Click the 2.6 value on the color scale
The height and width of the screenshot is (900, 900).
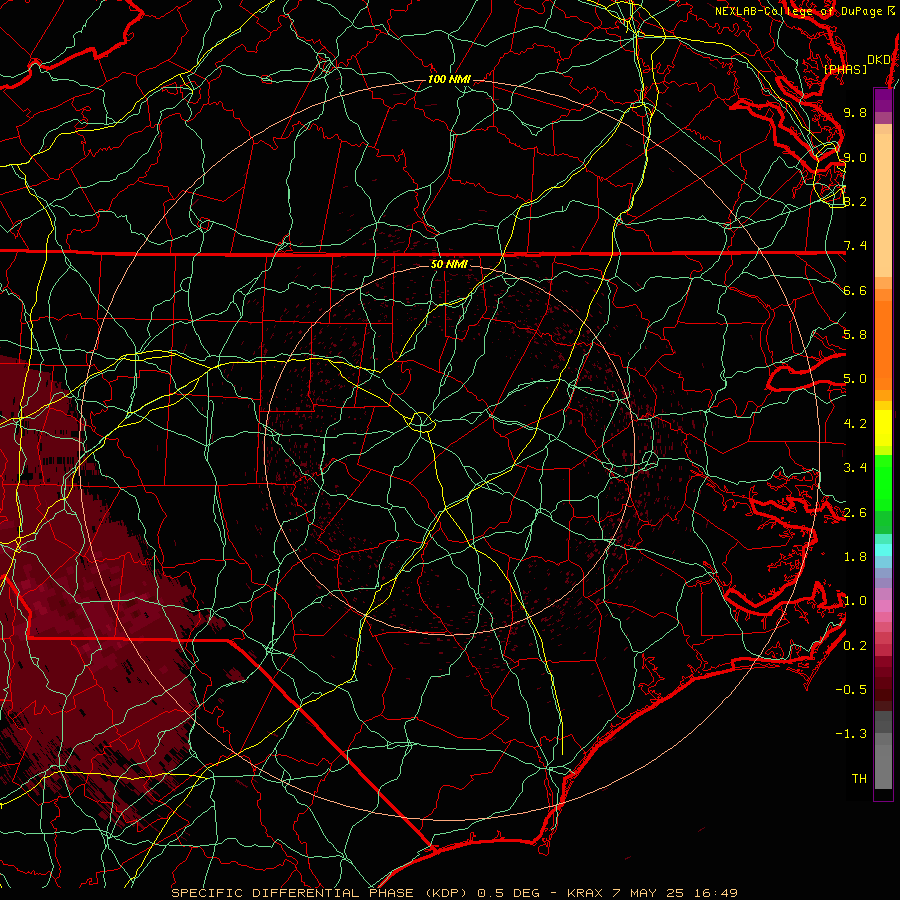[x=855, y=513]
